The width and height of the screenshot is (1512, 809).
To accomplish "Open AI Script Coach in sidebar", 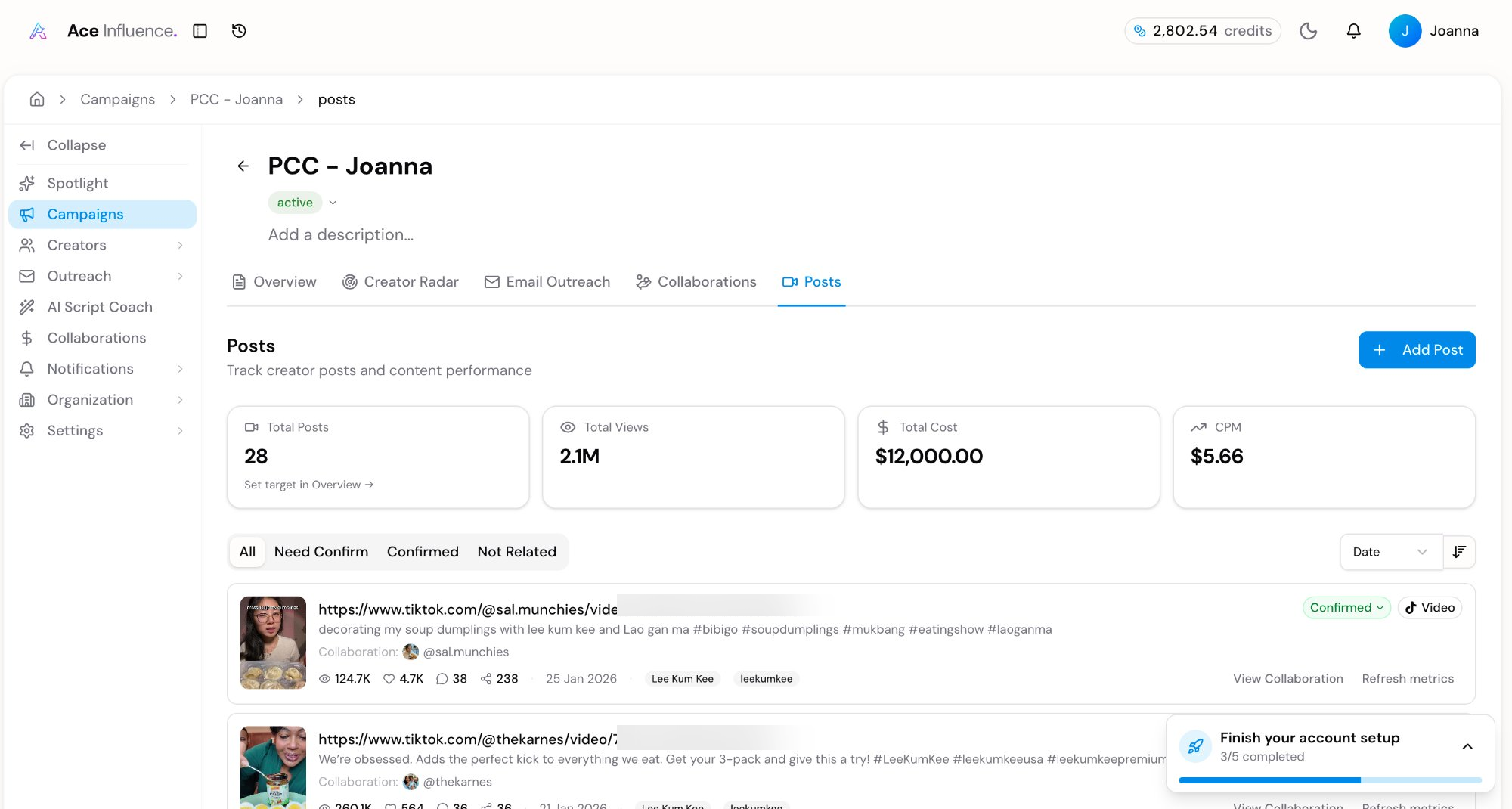I will point(100,307).
